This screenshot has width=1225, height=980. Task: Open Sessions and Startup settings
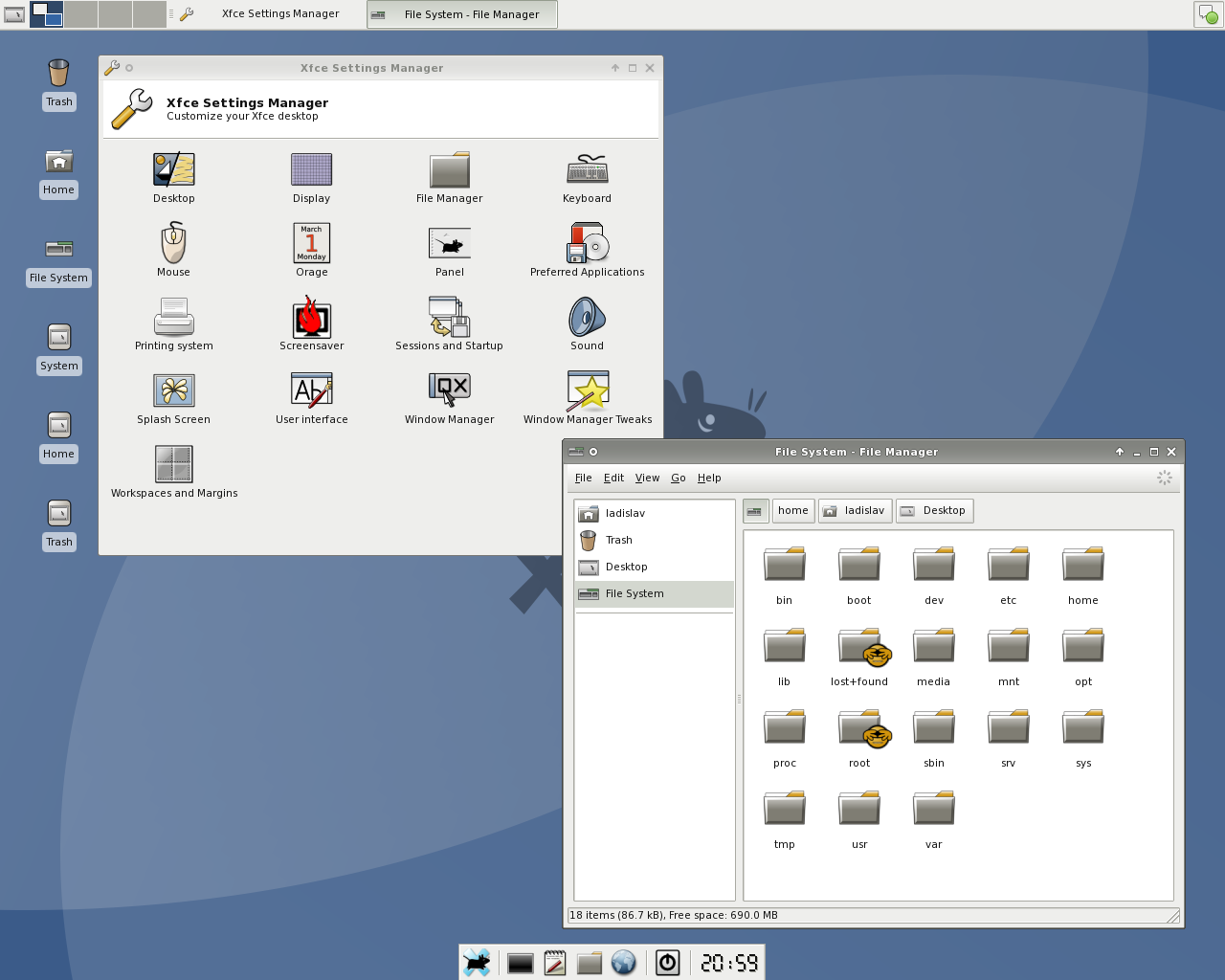coord(450,324)
